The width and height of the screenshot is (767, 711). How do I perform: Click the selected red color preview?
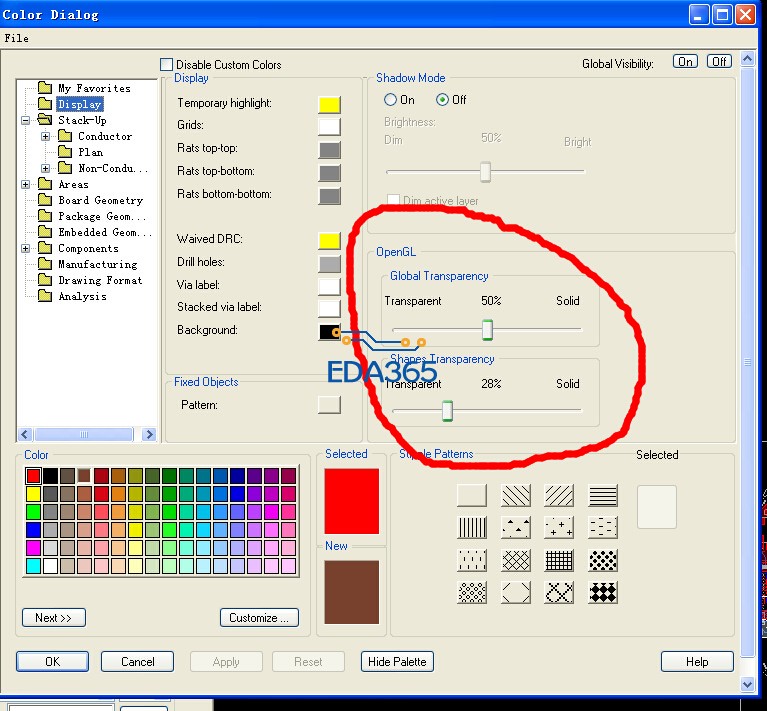click(x=351, y=501)
